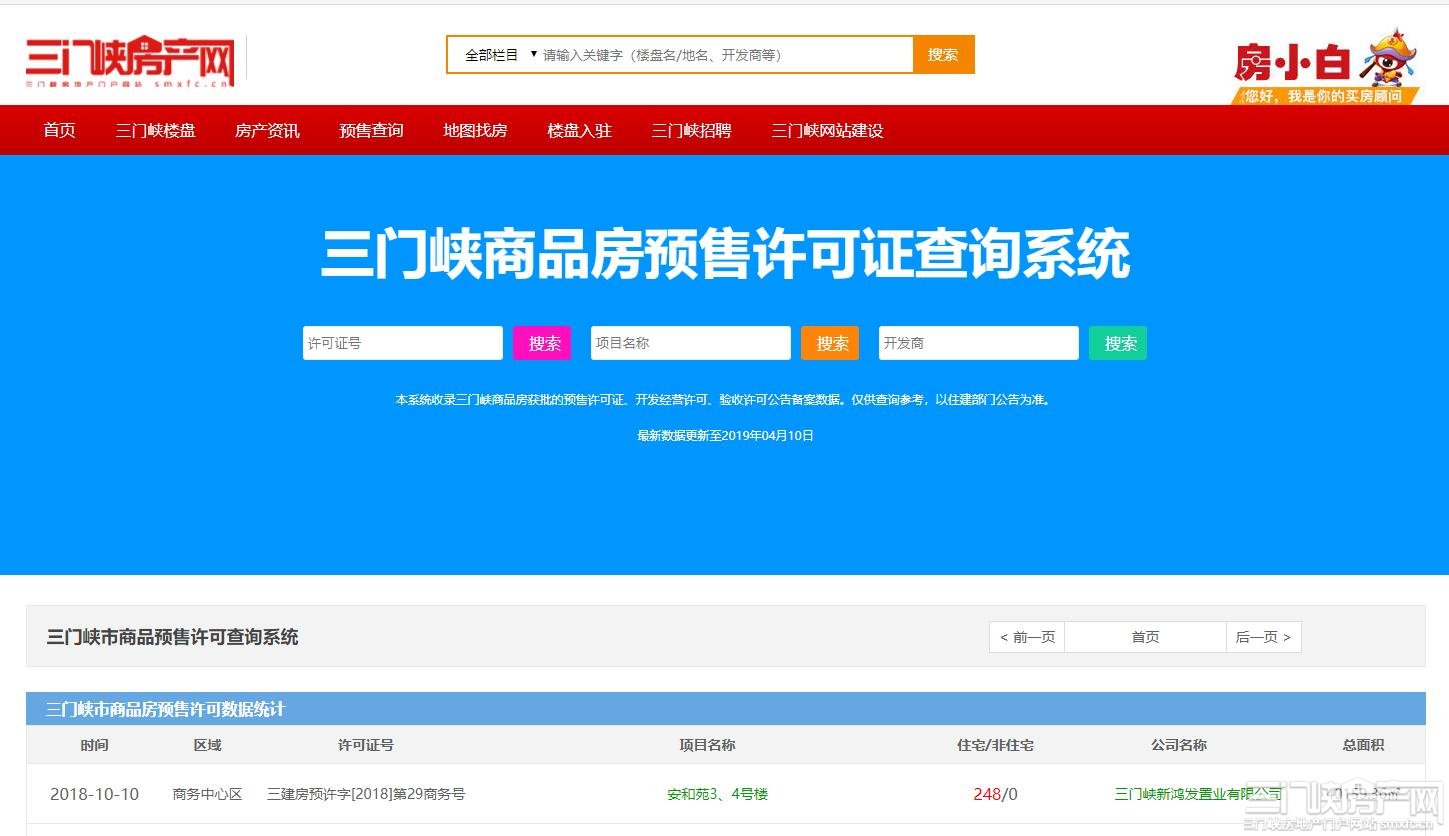
Task: Click the 三建房预许字[2018]第29商务号 permit cell
Action: [366, 794]
